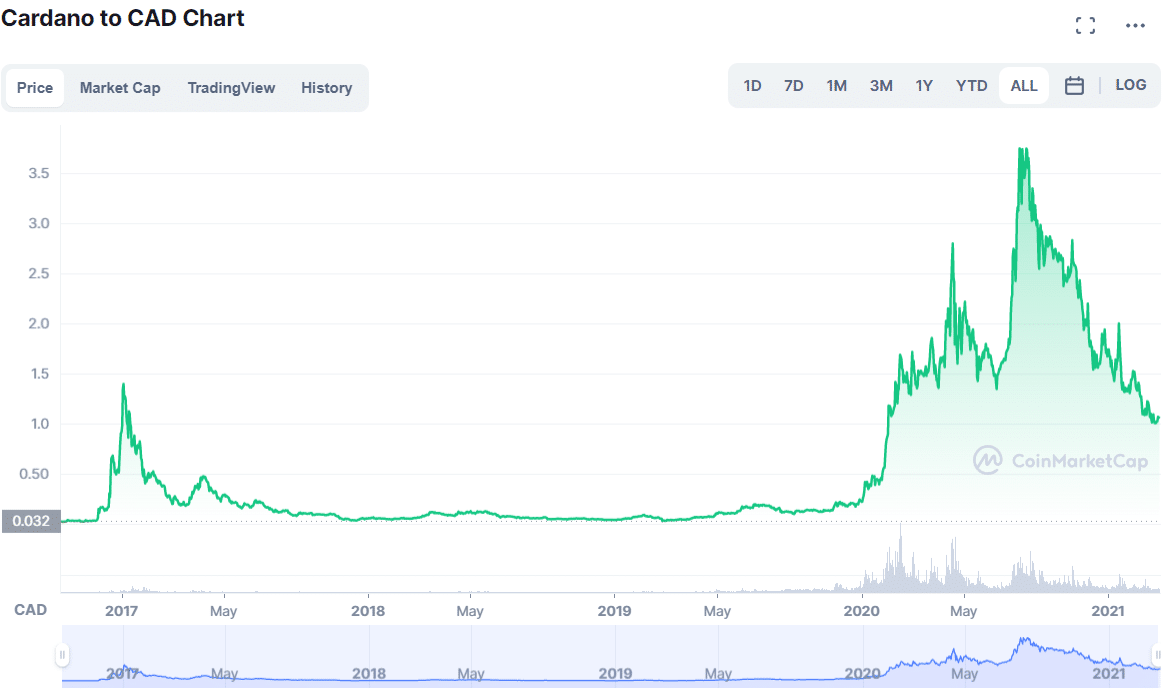1167x692 pixels.
Task: Open the three-dot more options menu
Action: (x=1135, y=26)
